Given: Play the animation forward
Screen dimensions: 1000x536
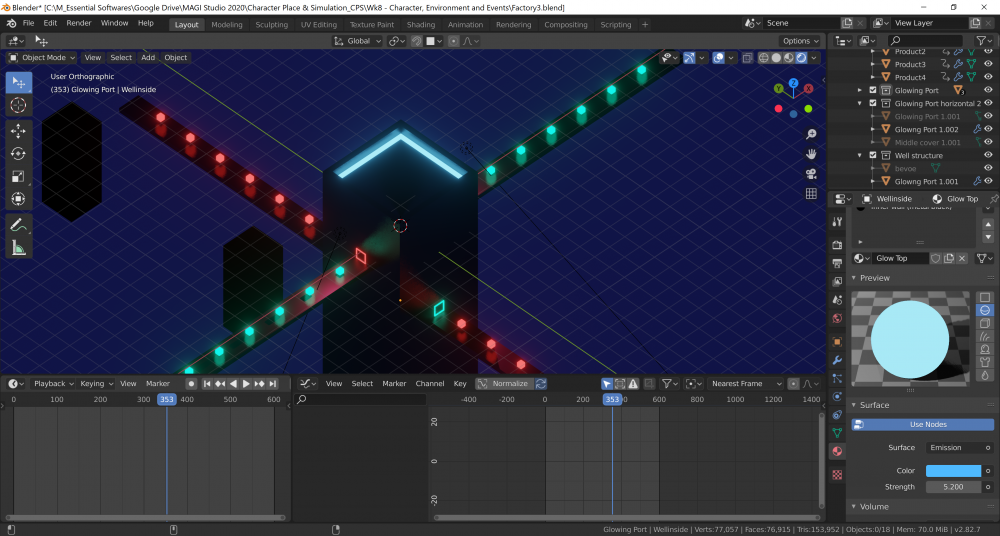Looking at the screenshot, I should 246,383.
